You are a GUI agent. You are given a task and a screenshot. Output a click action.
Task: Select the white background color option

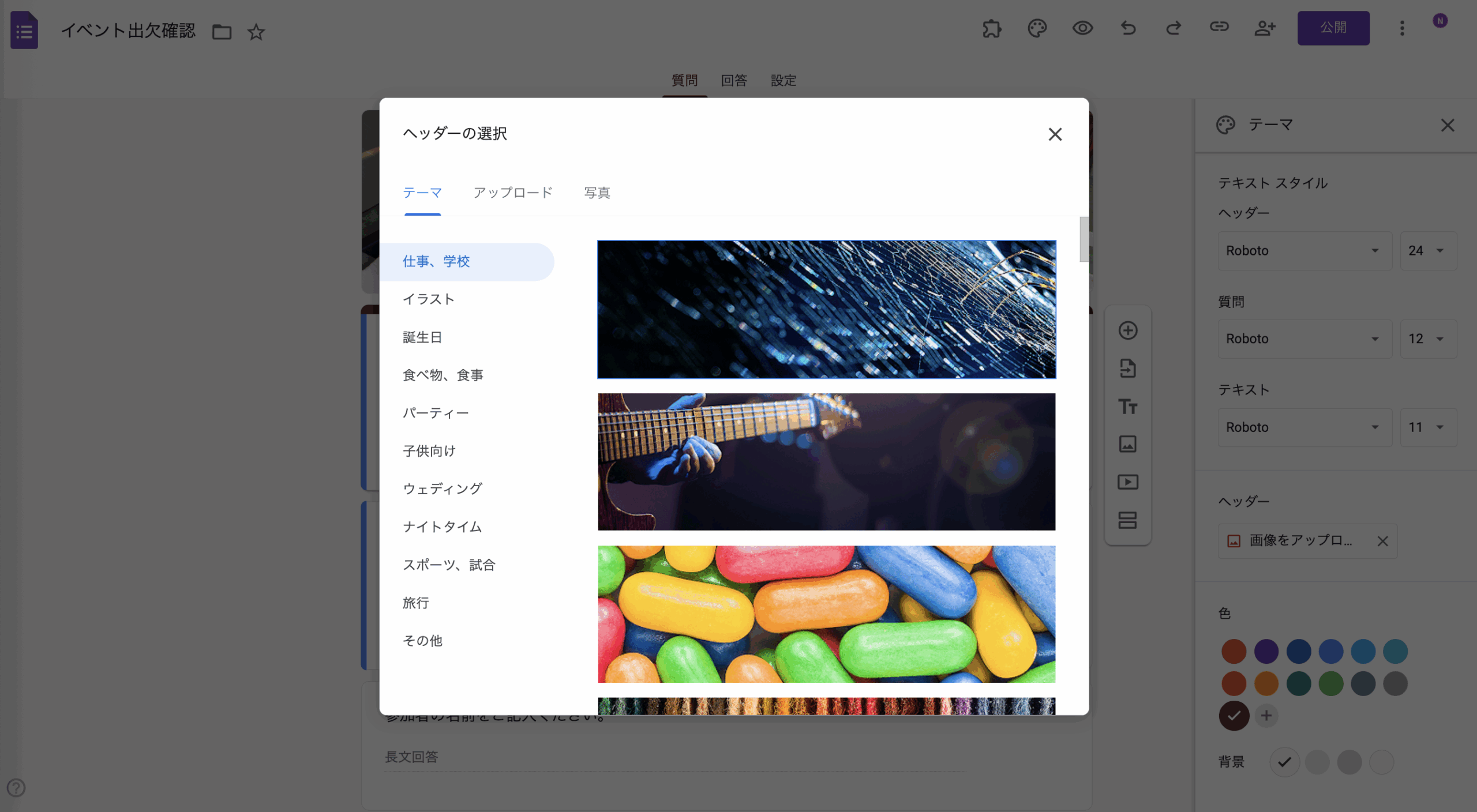1381,762
